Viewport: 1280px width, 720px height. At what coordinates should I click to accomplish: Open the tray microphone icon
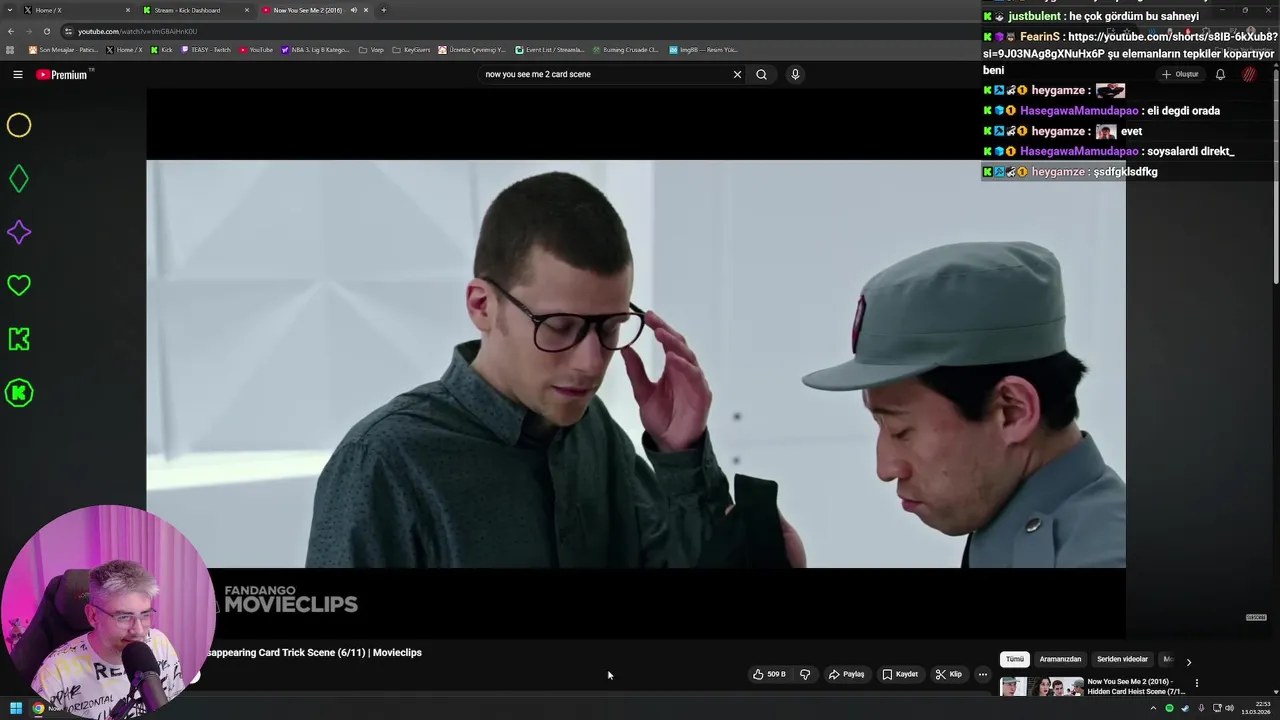pyautogui.click(x=1201, y=708)
